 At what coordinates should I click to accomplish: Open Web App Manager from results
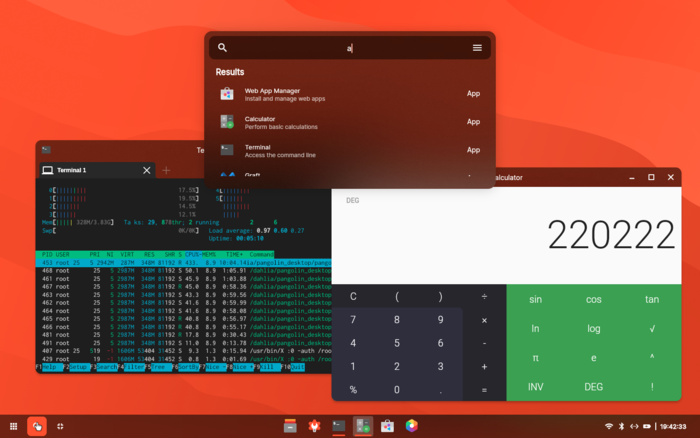pos(350,94)
